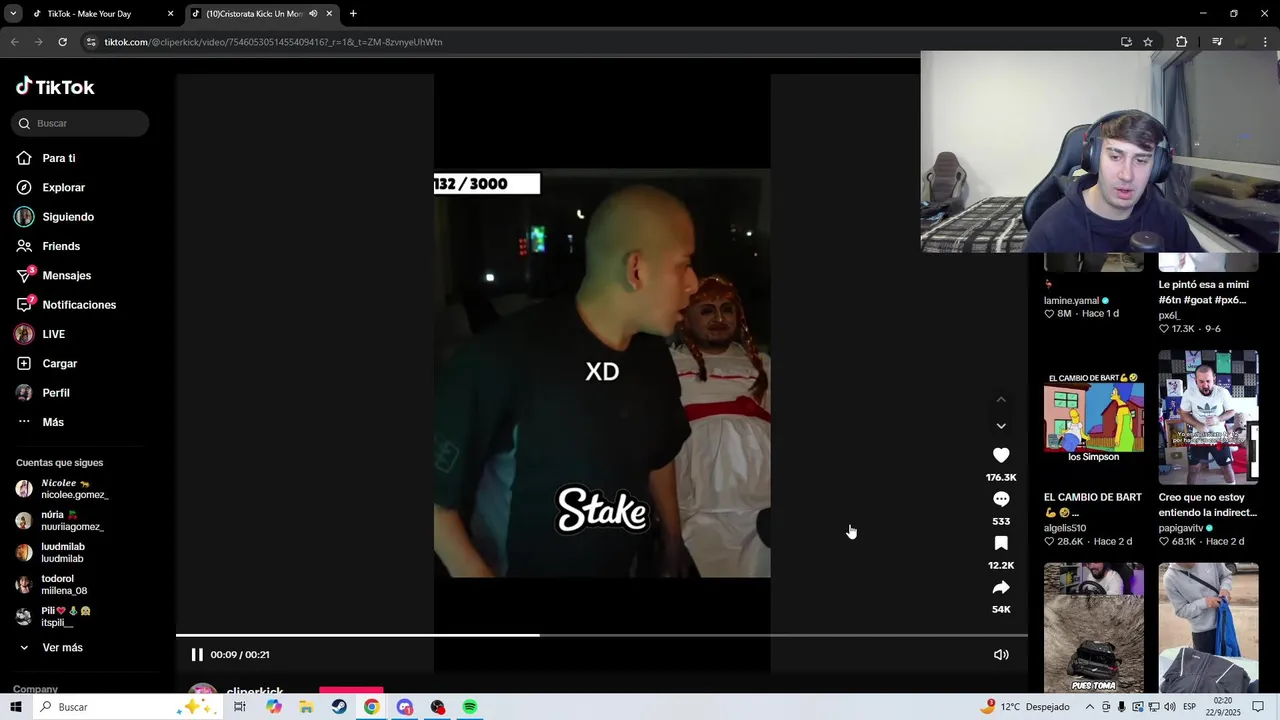
Task: Open the comments bubble icon
Action: point(1001,499)
